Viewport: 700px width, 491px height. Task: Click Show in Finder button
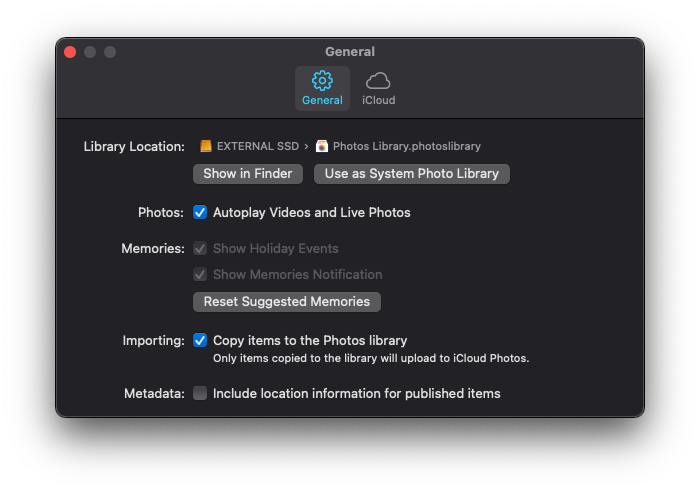(x=248, y=174)
